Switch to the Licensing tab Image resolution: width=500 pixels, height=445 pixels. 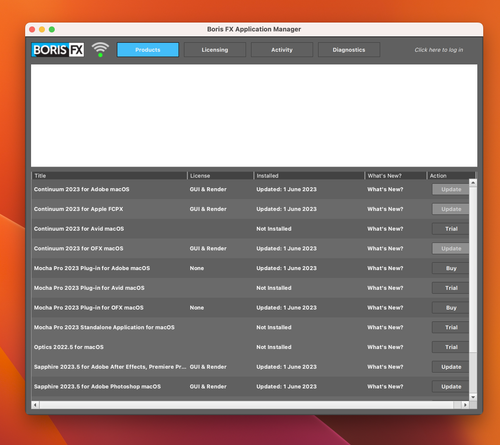pyautogui.click(x=215, y=50)
